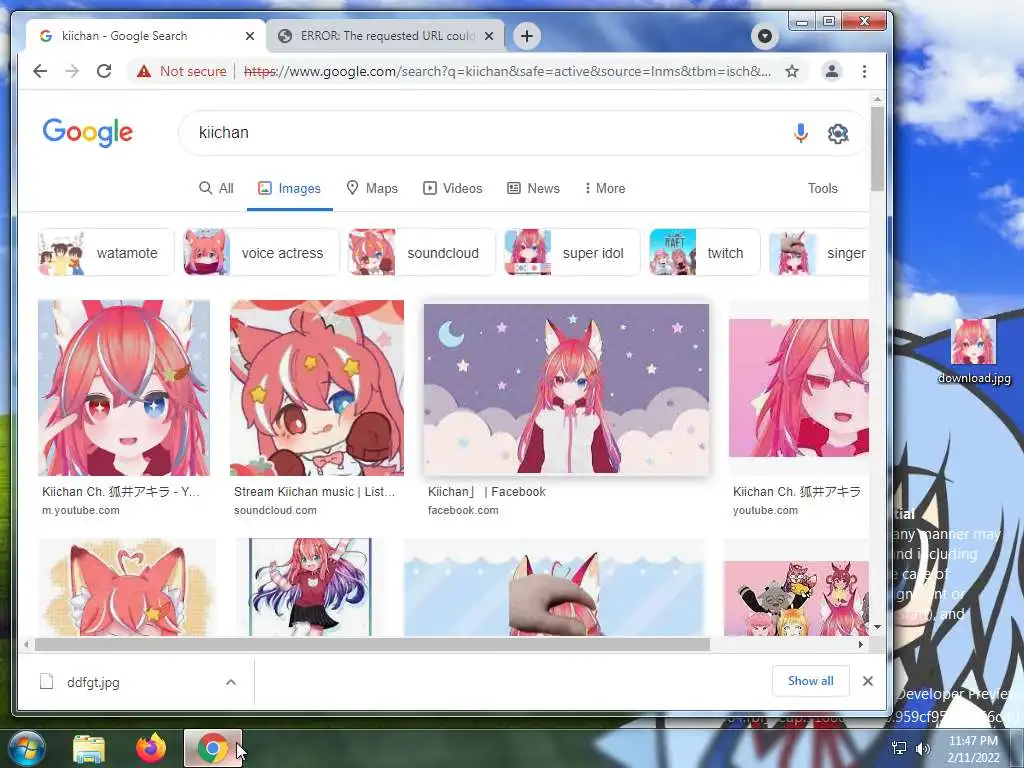Image resolution: width=1024 pixels, height=768 pixels.
Task: Select the soundcloud suggestion chip
Action: point(421,252)
